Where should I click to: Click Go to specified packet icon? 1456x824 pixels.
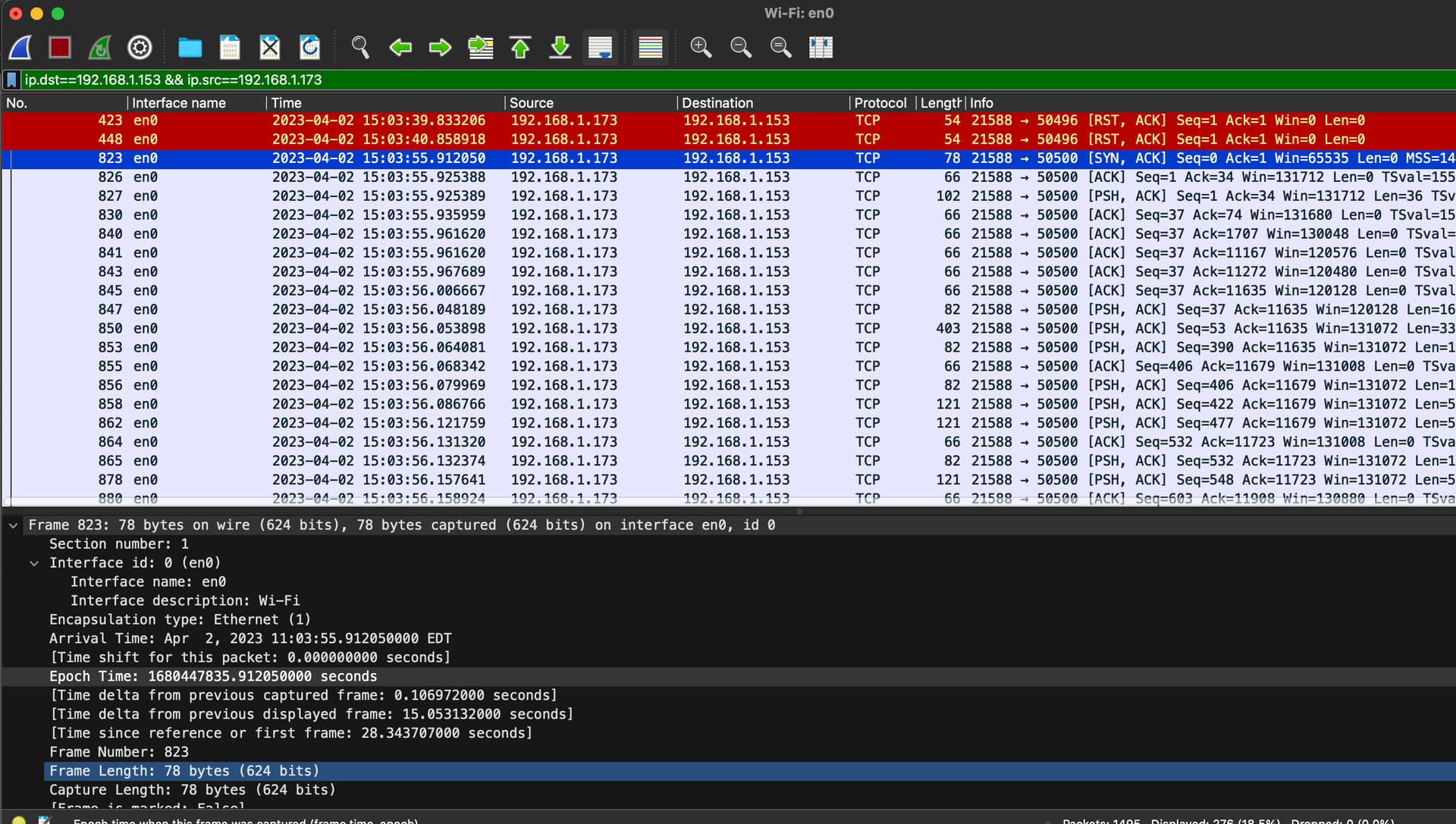pyautogui.click(x=480, y=48)
